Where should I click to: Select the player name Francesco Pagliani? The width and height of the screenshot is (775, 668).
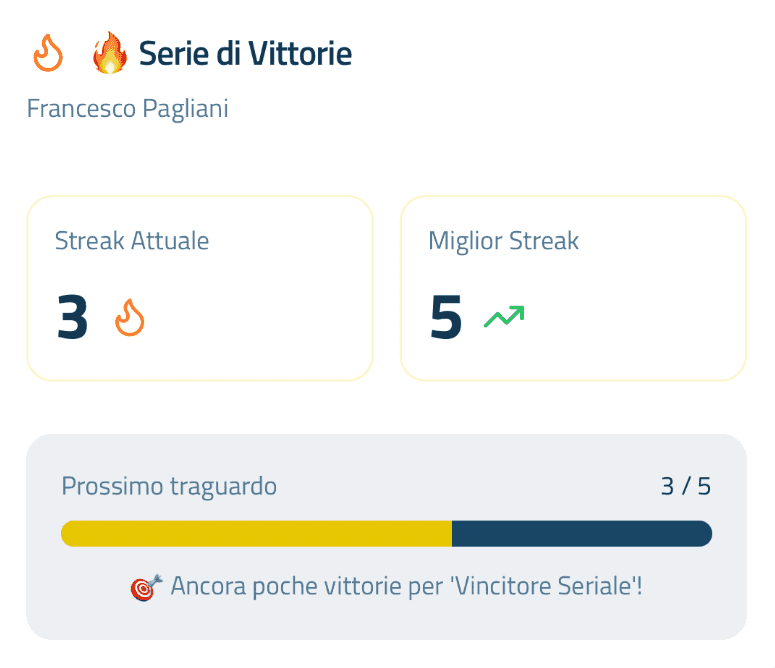pos(127,108)
